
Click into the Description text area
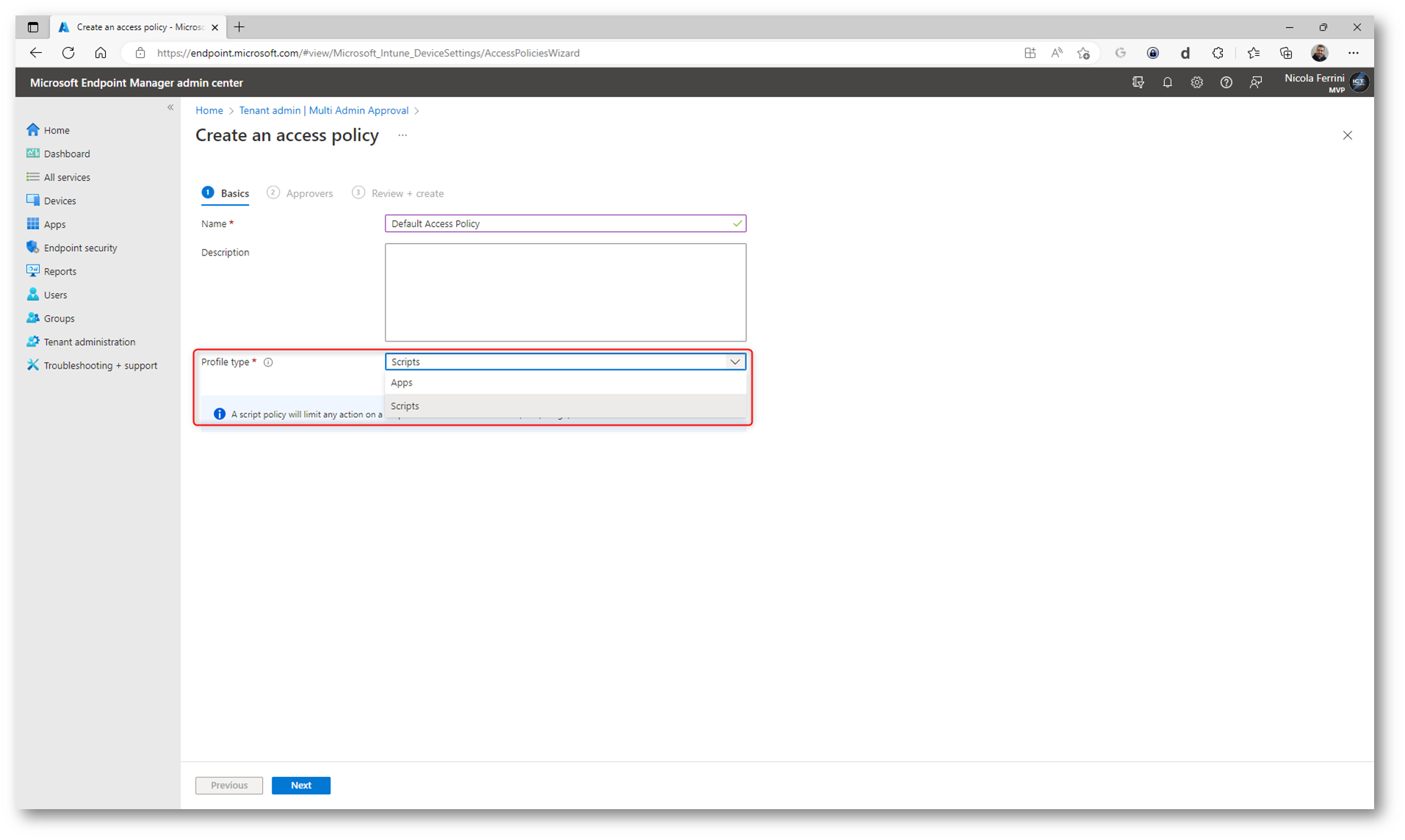tap(565, 292)
